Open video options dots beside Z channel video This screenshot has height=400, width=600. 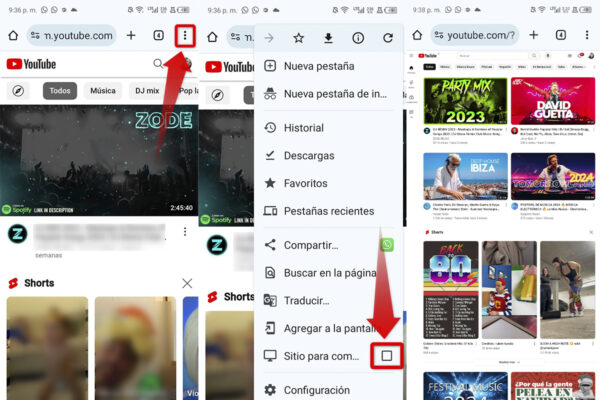coord(185,232)
